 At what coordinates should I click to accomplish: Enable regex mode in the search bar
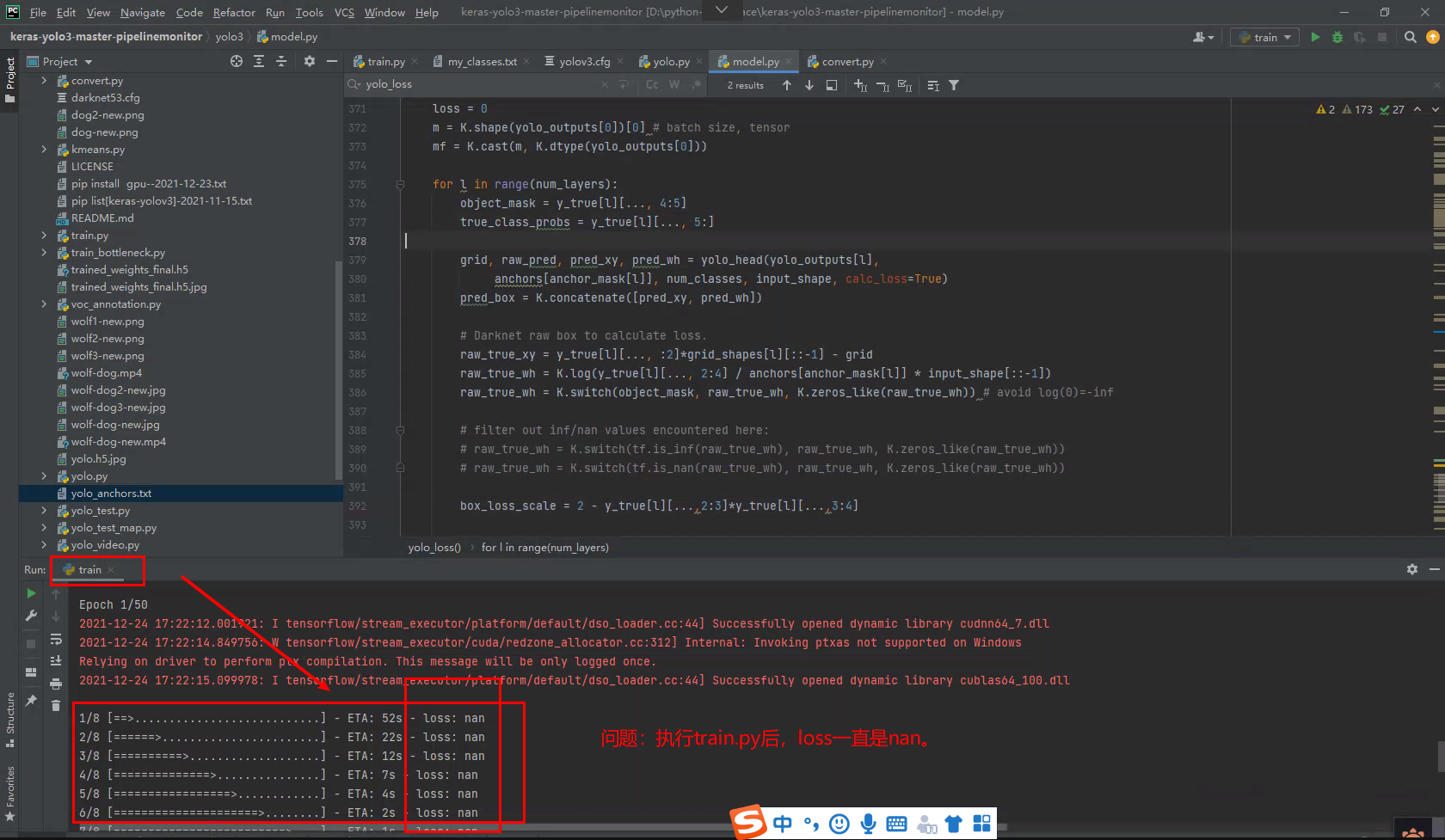(697, 84)
